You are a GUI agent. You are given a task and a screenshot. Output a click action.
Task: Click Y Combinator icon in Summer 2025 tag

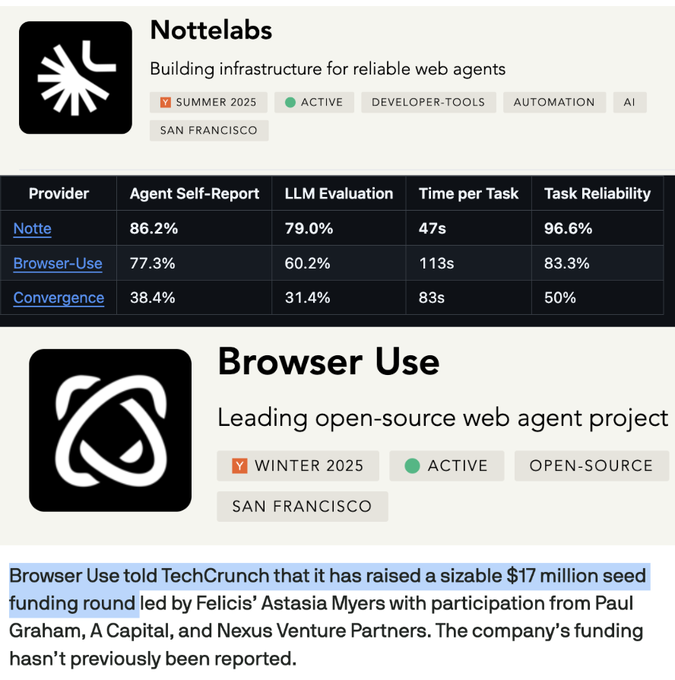166,102
